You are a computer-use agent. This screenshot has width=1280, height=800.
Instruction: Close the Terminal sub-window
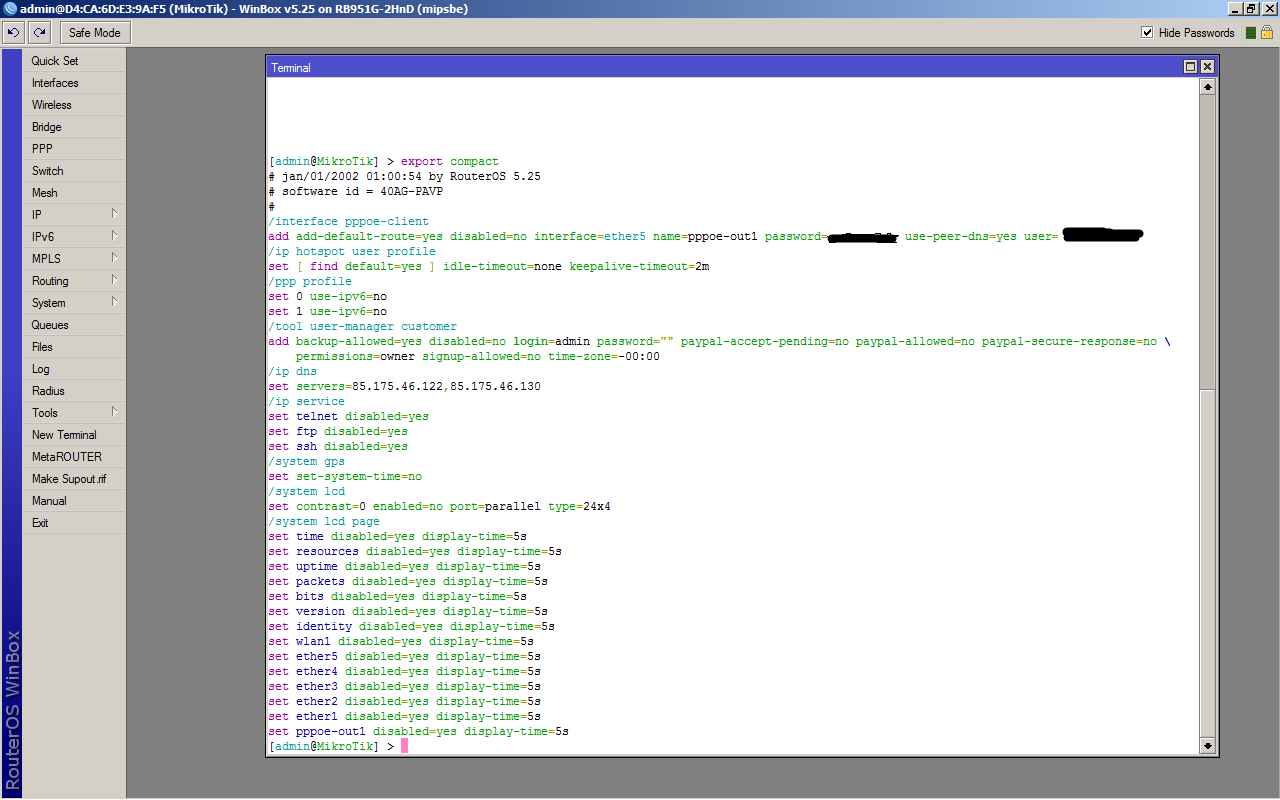click(x=1207, y=67)
